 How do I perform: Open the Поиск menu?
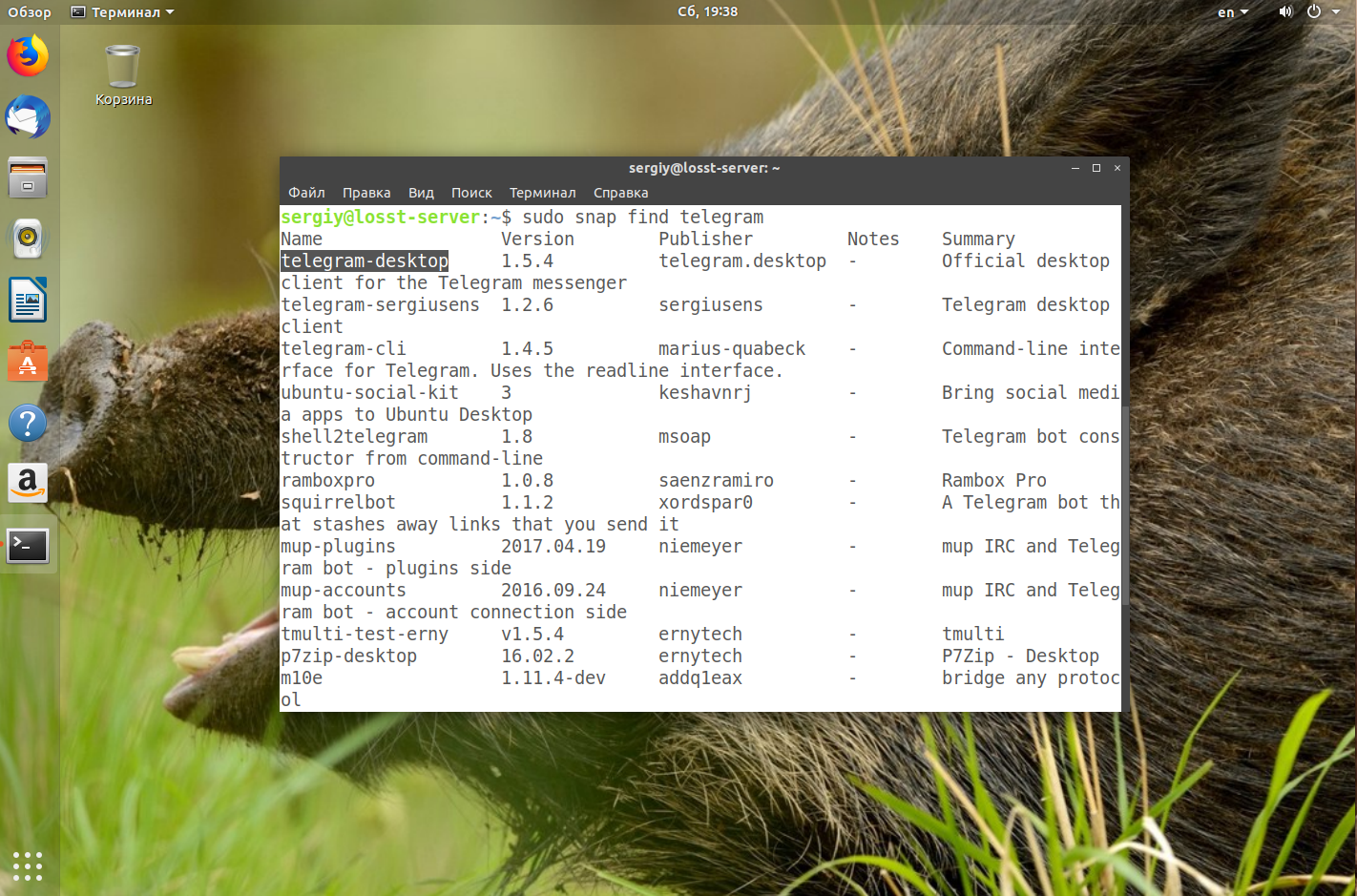tap(471, 193)
